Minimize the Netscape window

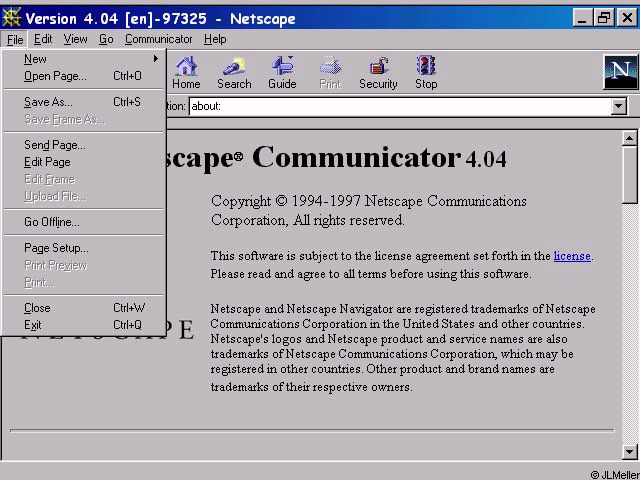tap(582, 18)
